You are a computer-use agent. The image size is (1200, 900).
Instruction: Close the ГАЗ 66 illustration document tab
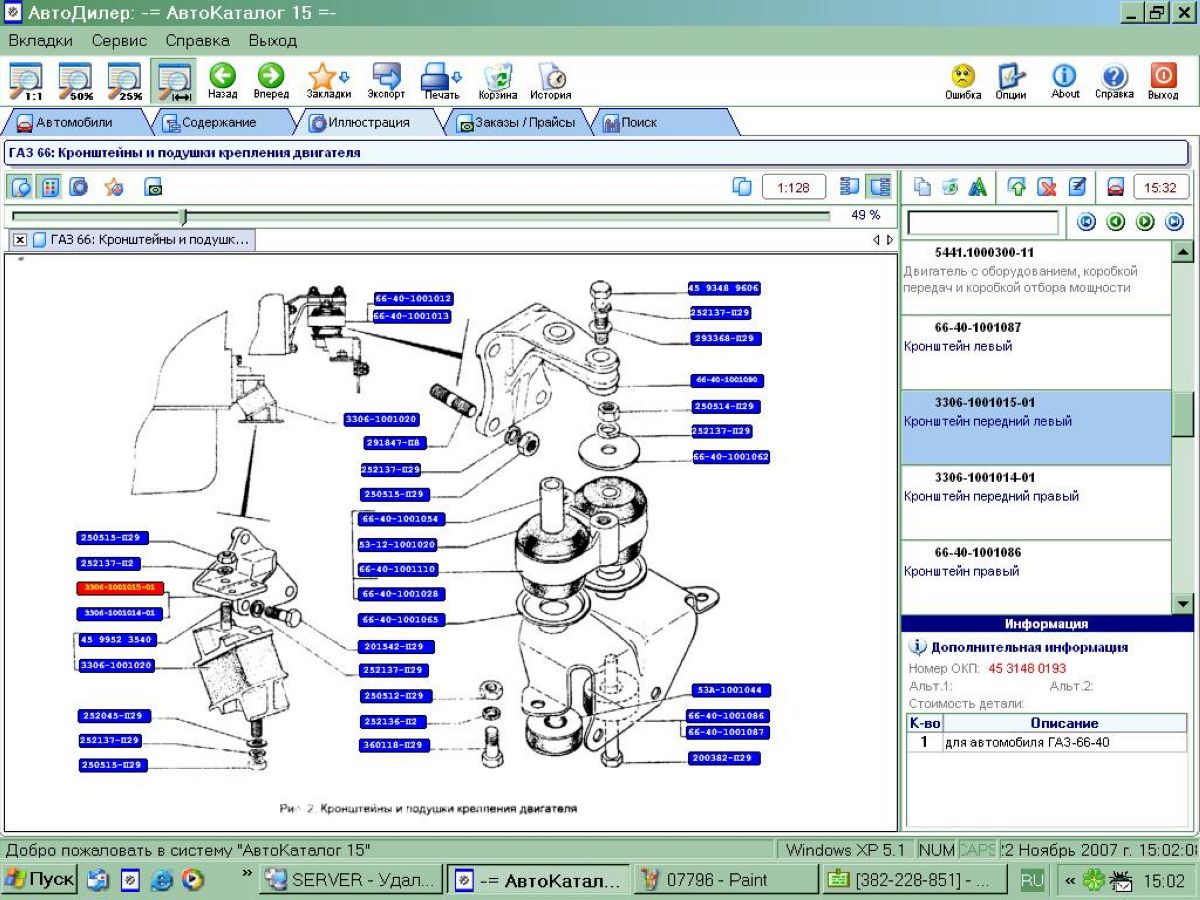20,240
